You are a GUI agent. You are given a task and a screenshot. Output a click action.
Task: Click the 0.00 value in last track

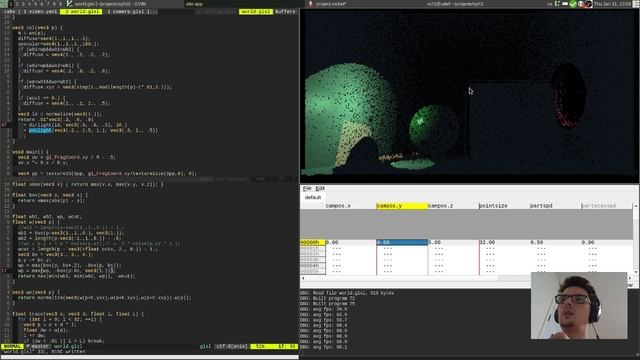coord(588,242)
